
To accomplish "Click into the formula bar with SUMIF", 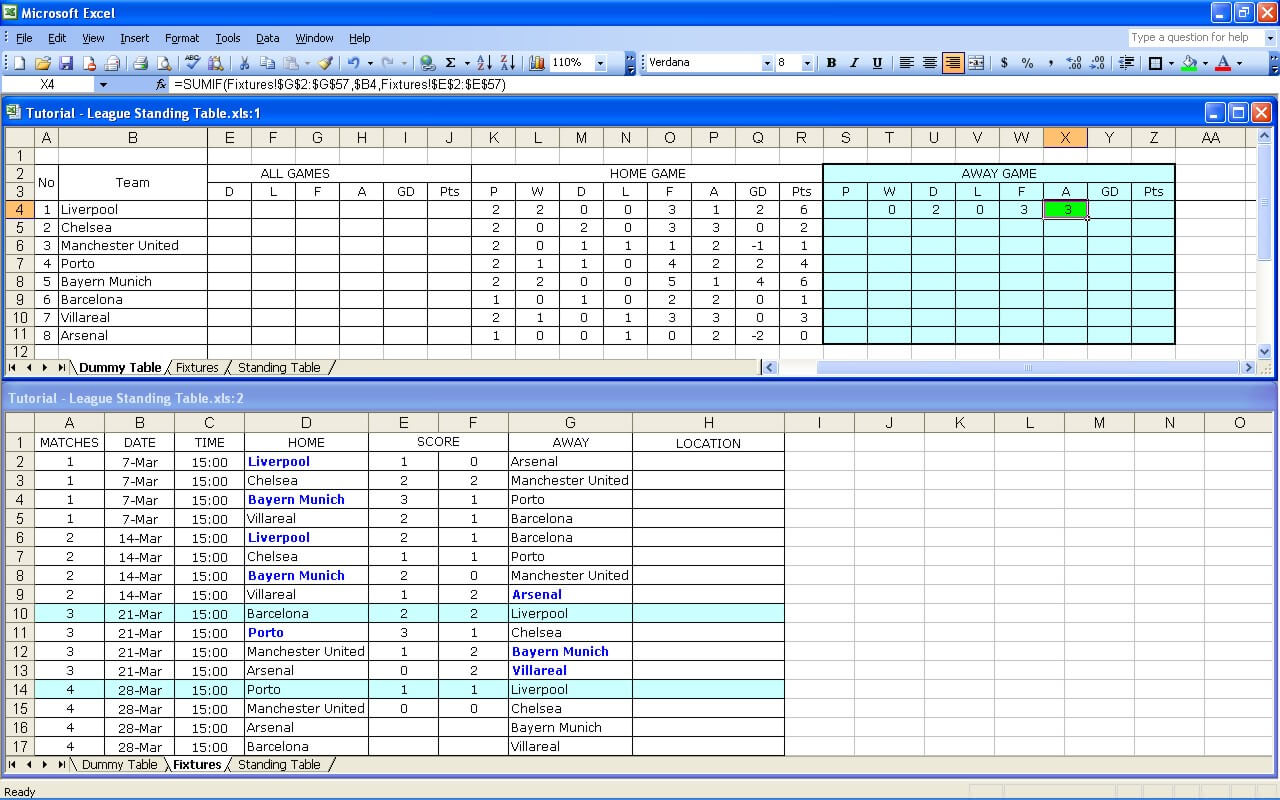I will [720, 85].
